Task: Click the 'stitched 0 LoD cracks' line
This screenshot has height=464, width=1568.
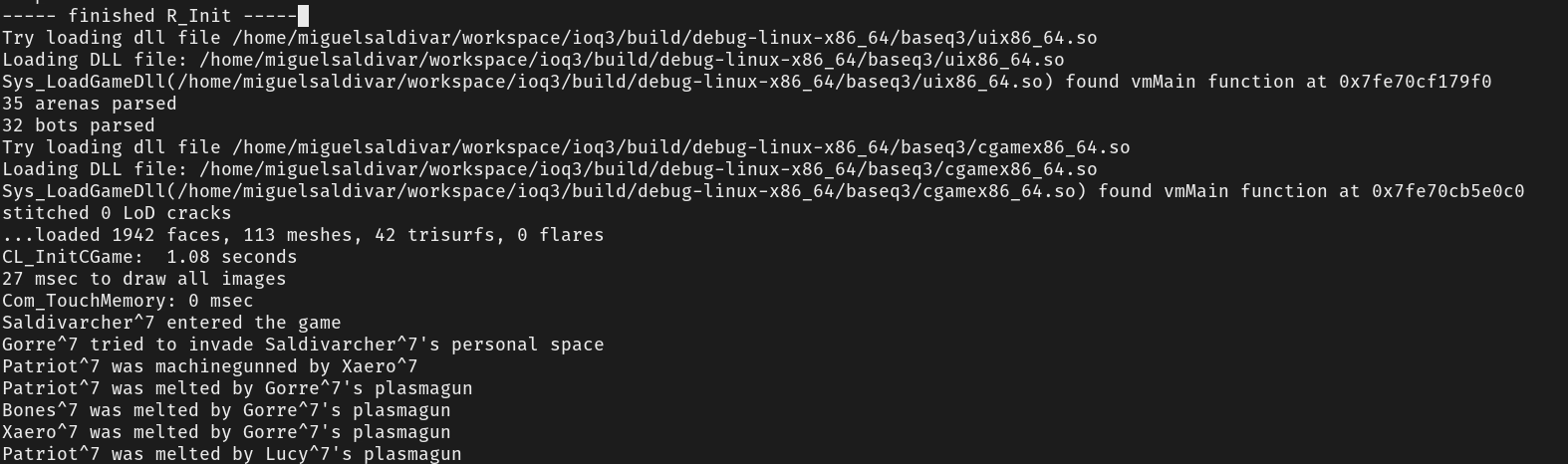Action: click(117, 213)
